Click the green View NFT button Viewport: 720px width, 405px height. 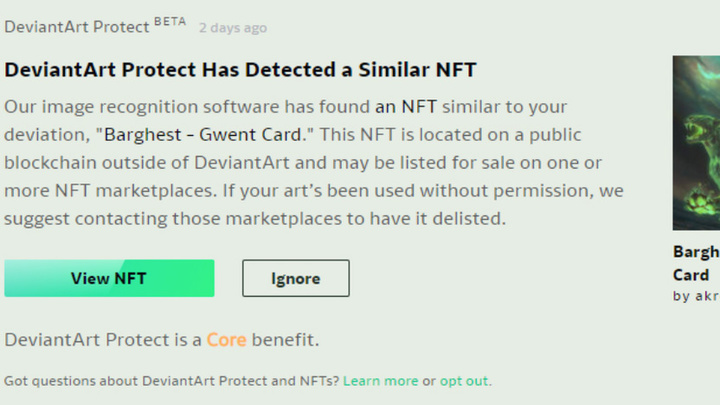[109, 278]
